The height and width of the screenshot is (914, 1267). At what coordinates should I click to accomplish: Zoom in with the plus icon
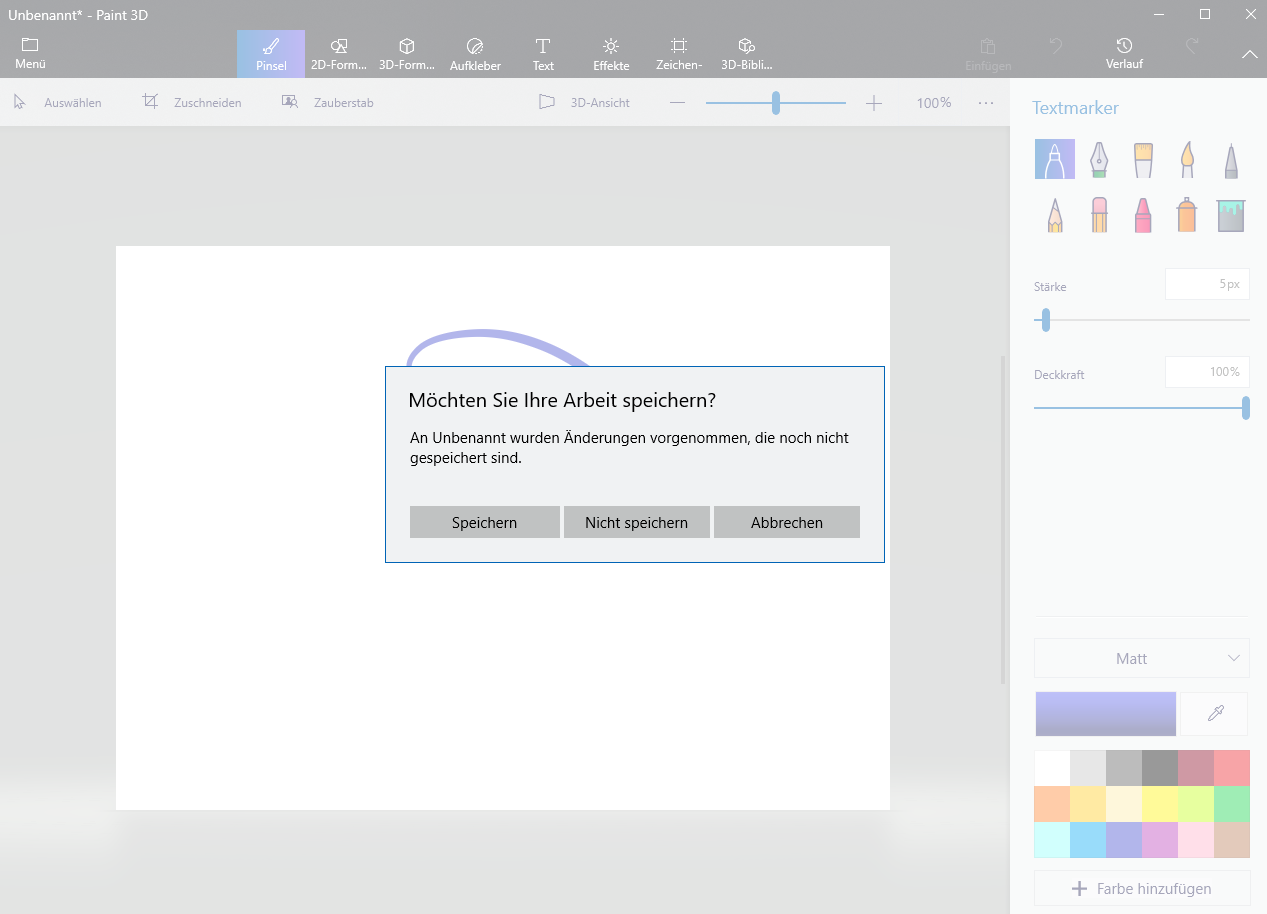point(874,102)
